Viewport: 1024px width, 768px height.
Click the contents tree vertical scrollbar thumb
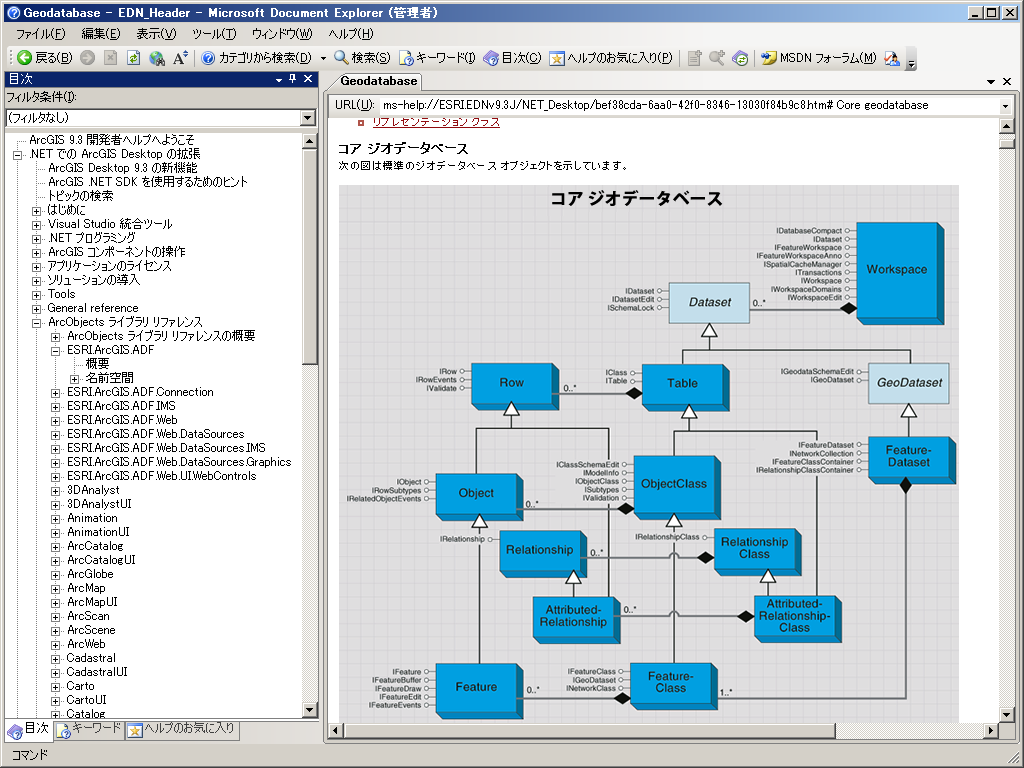[x=310, y=257]
